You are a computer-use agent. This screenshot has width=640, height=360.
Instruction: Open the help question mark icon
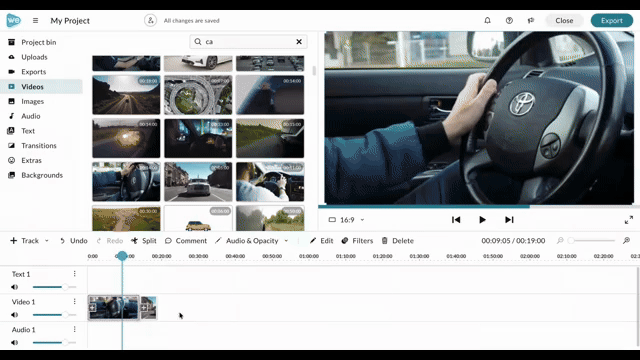coord(509,20)
